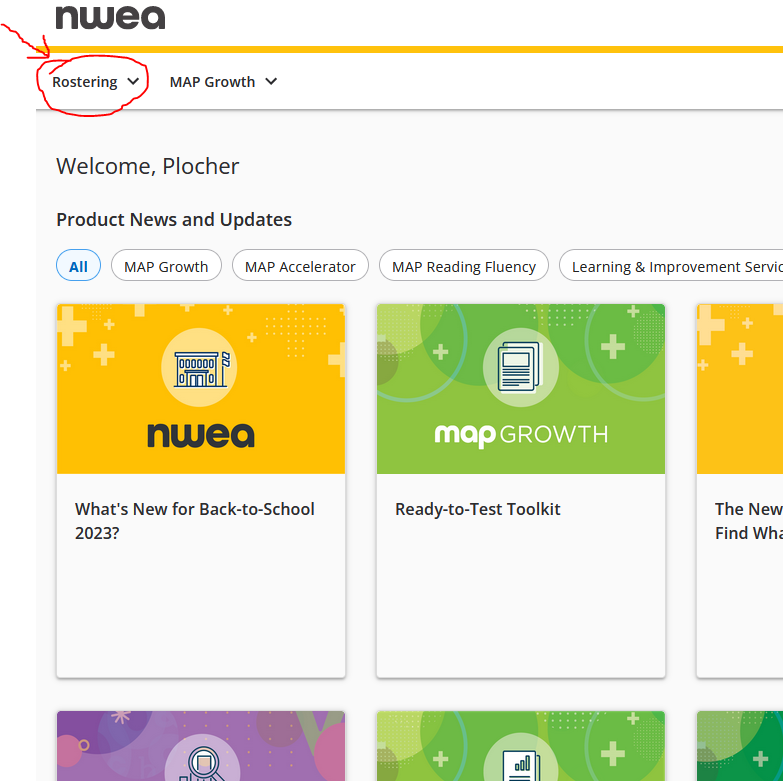Click the chevron beside MAP Growth in navbar
This screenshot has height=781, width=783.
[271, 81]
